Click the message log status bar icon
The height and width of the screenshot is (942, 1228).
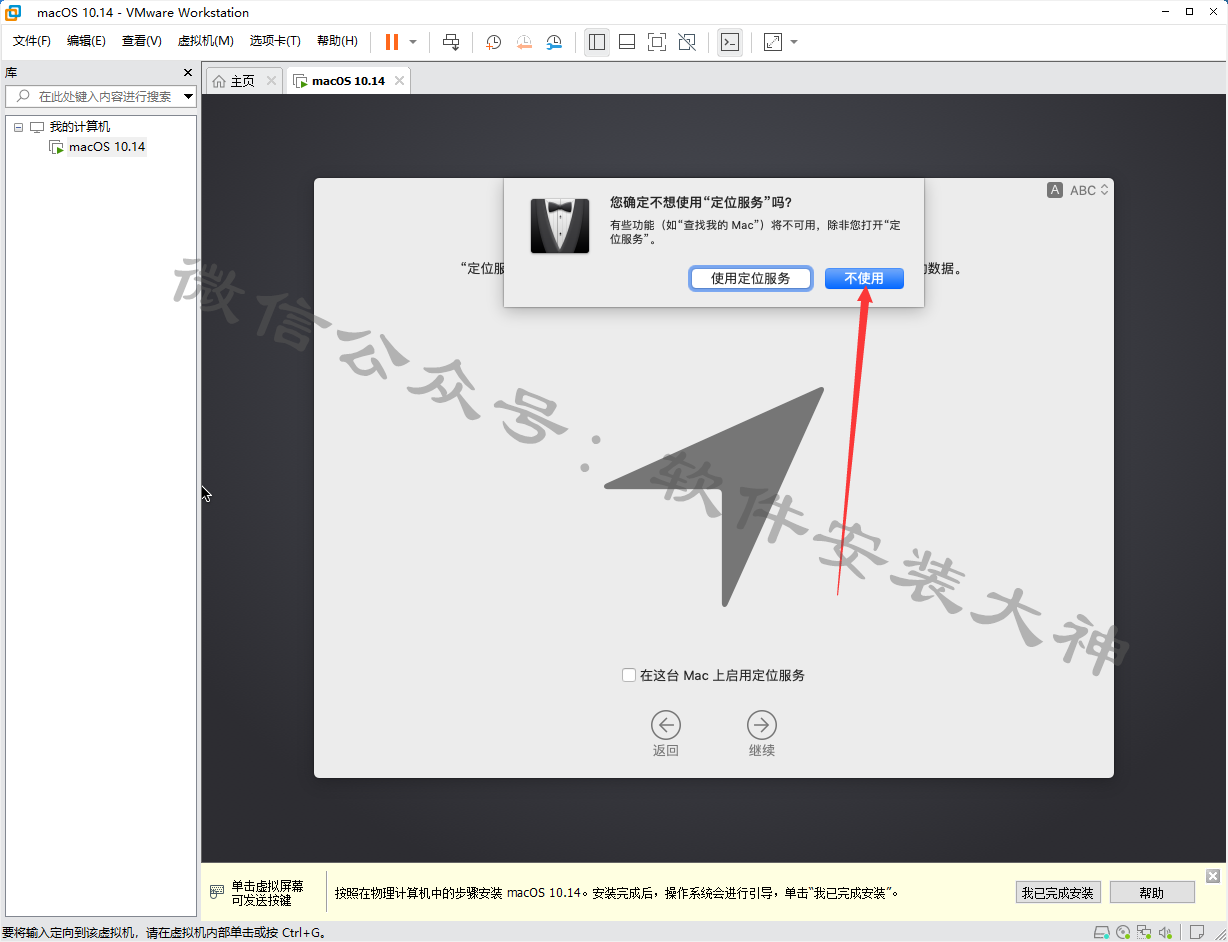coord(1196,933)
